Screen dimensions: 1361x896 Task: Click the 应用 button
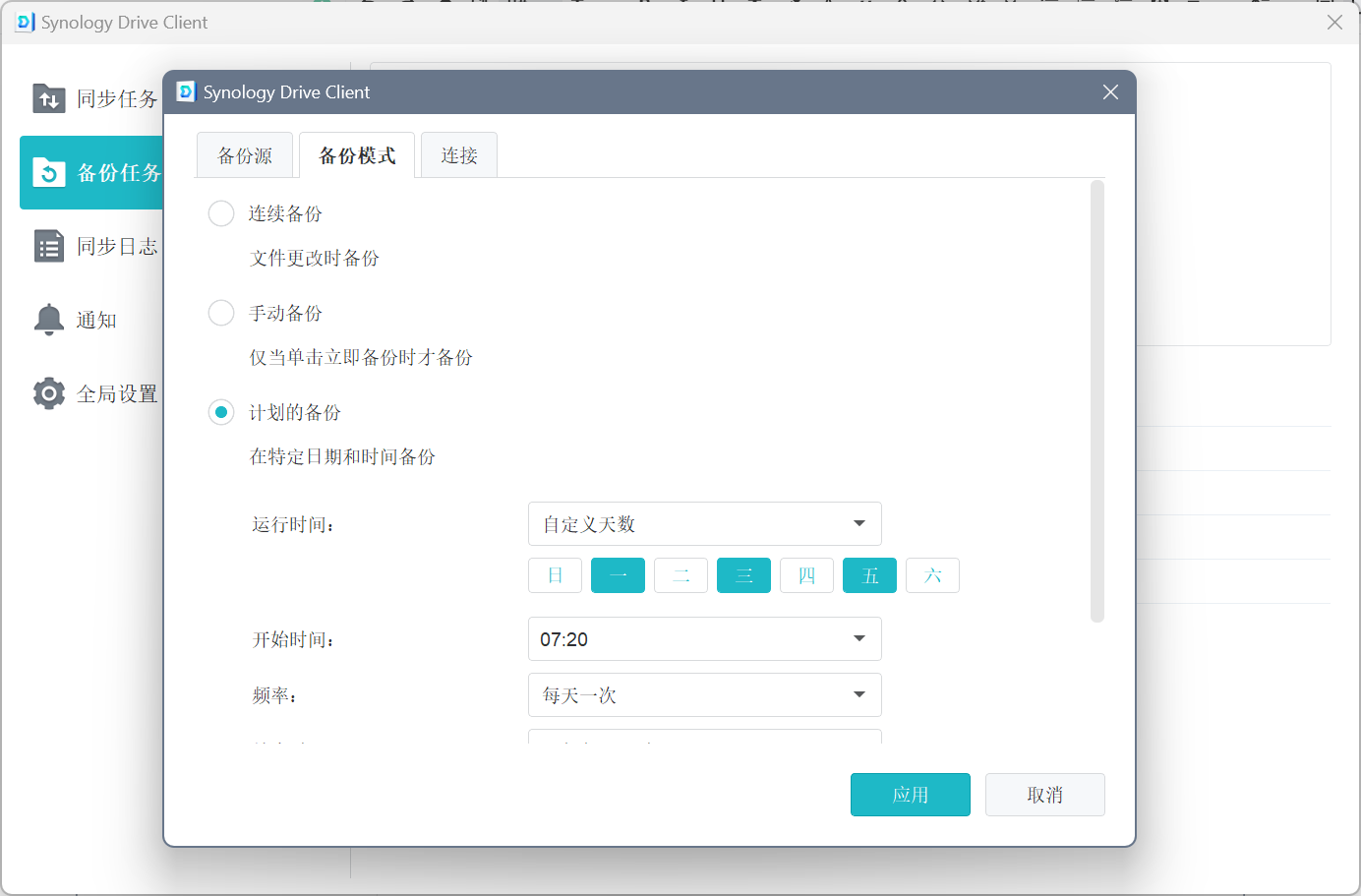click(x=910, y=795)
